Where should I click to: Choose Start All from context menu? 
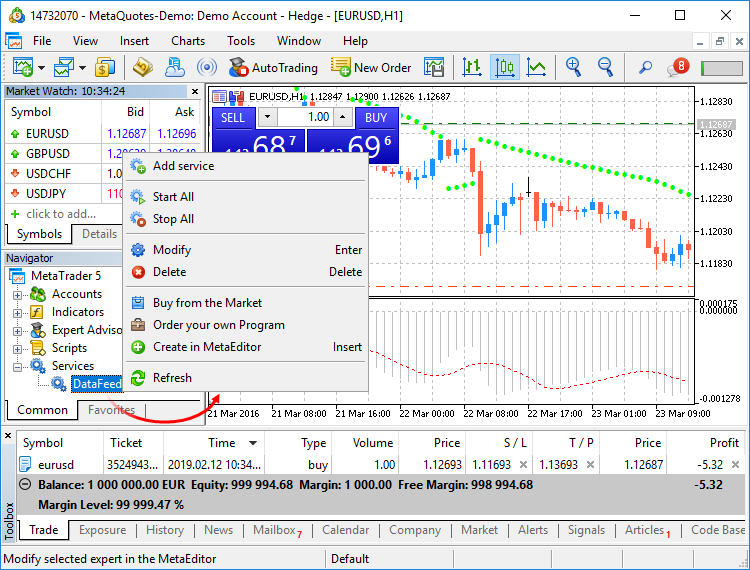(173, 197)
